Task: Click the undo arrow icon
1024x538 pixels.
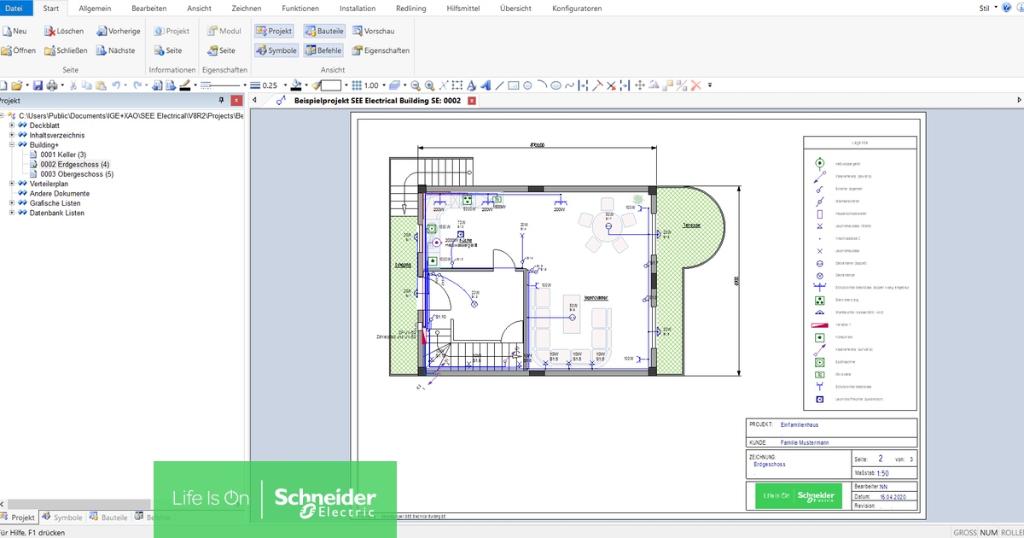Action: (117, 85)
